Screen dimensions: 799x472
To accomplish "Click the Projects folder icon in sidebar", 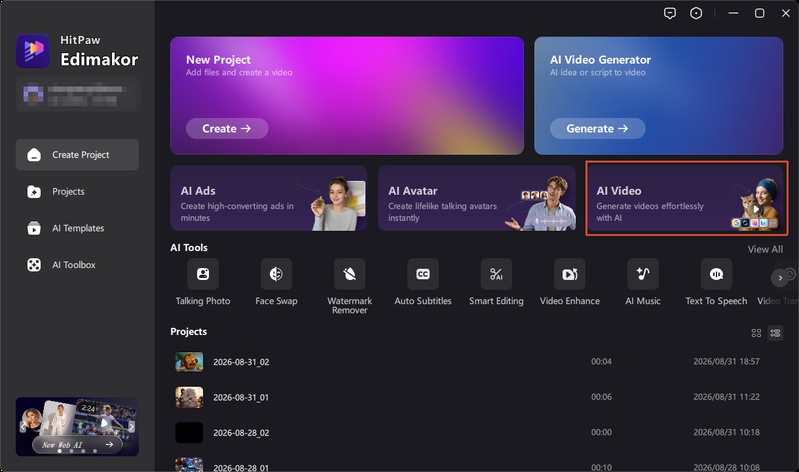I will pyautogui.click(x=34, y=192).
